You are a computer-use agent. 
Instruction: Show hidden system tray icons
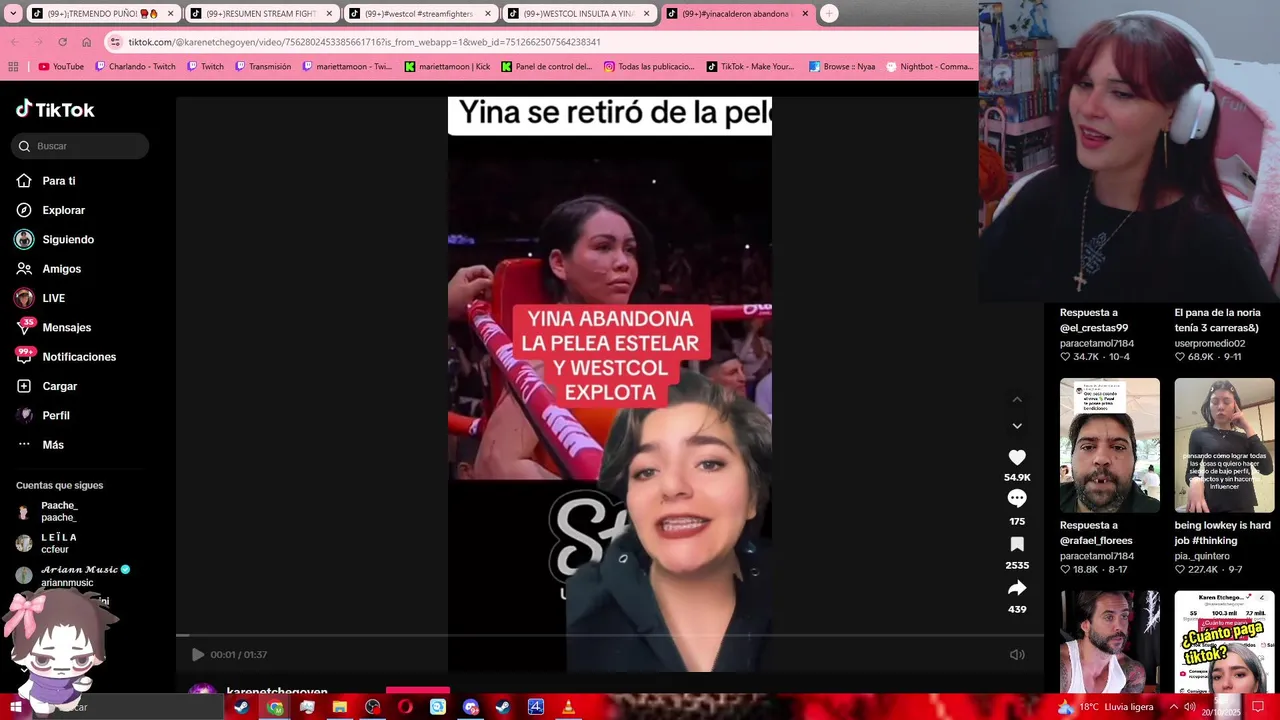[x=1174, y=707]
